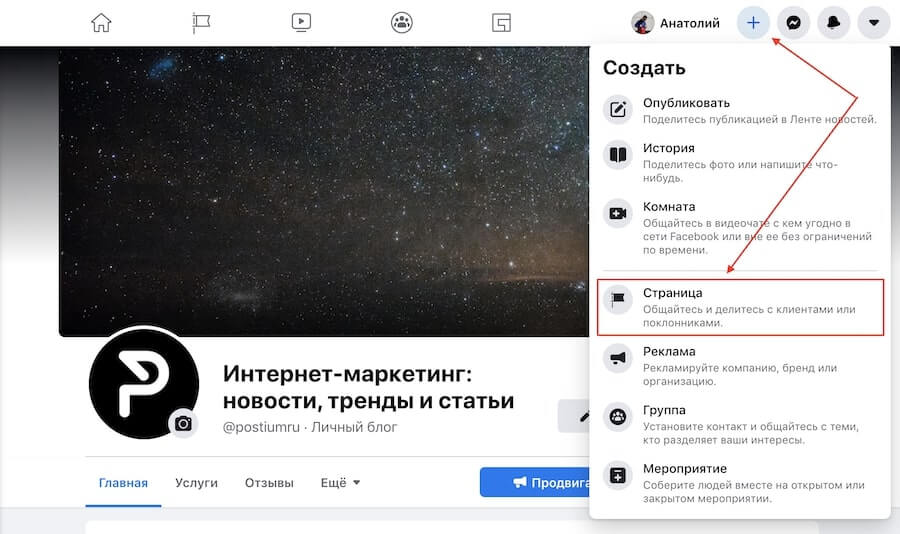Click text Поделитесь публикацией в Ленте новостей
Viewport: 900px width, 534px height.
pos(759,119)
